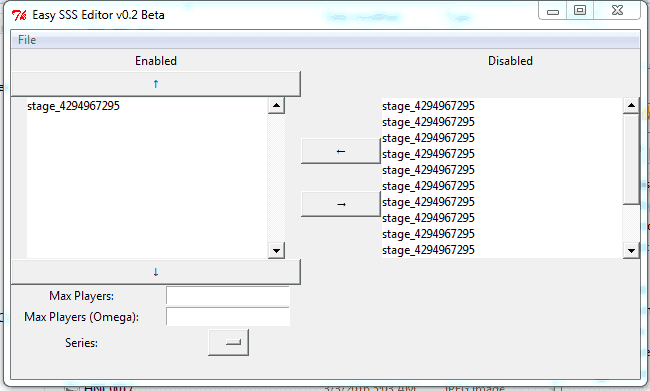Minimize the Easy SSS Editor window
The height and width of the screenshot is (391, 650).
click(553, 11)
